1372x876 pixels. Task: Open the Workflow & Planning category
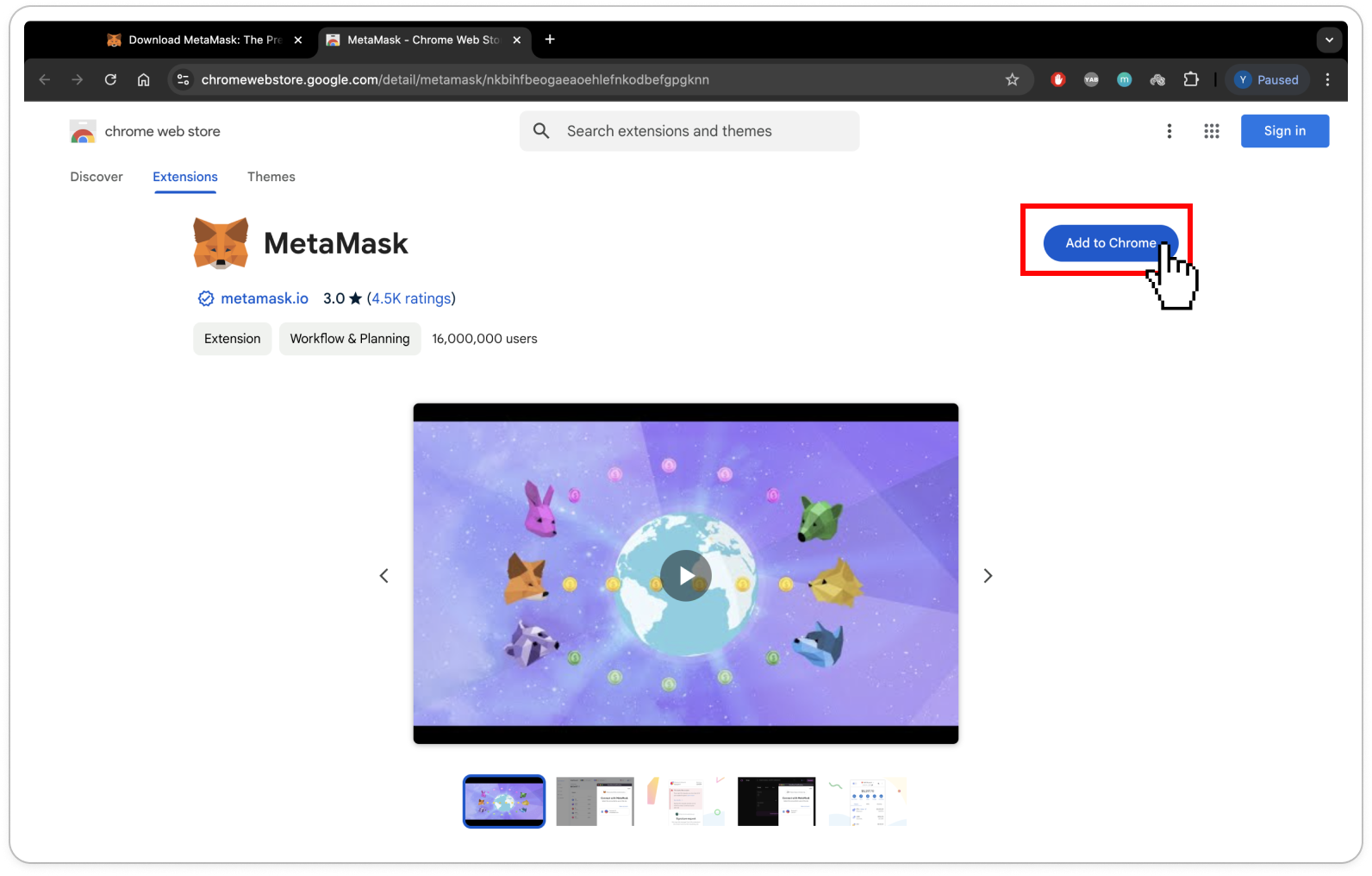click(x=350, y=339)
